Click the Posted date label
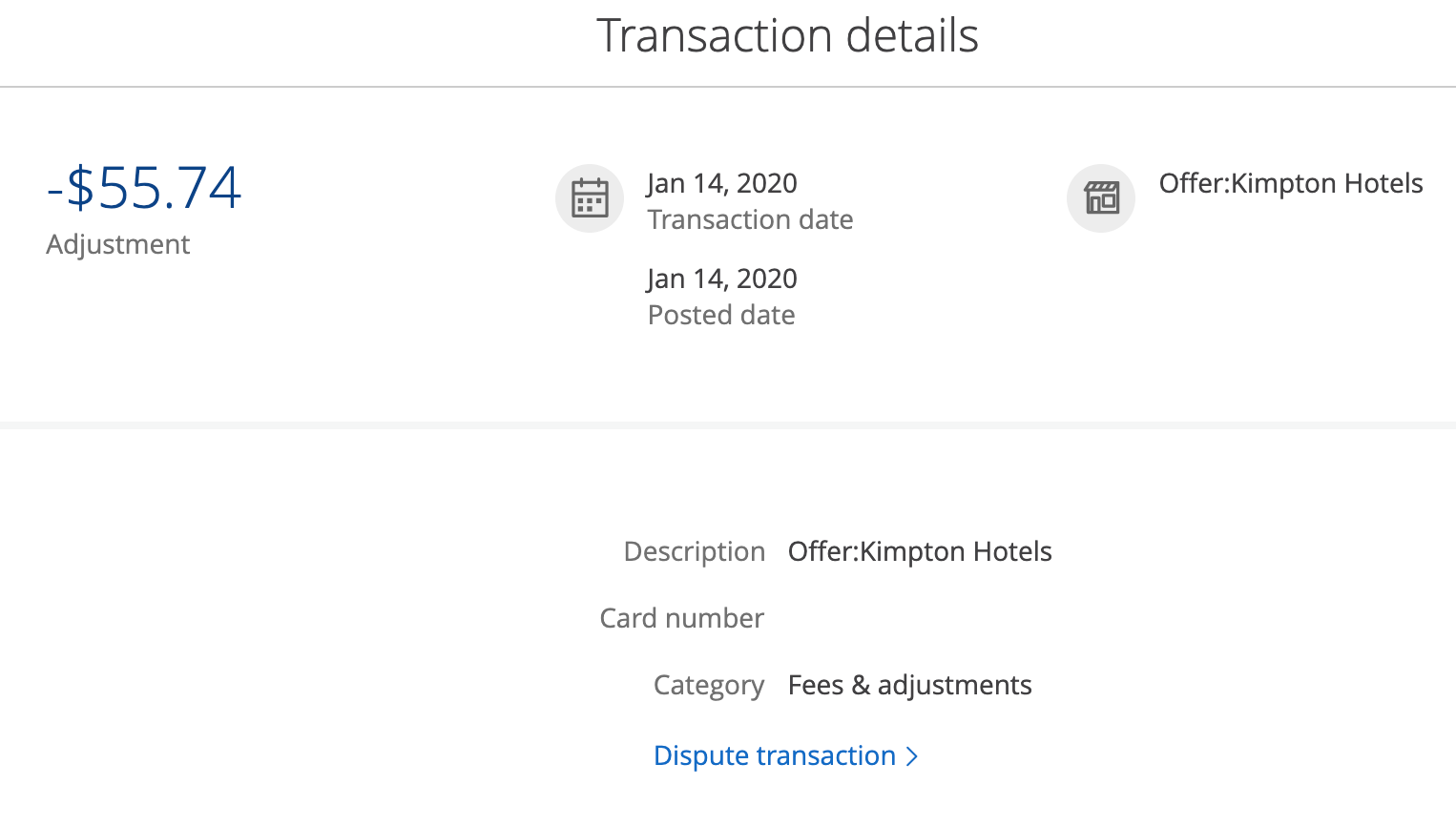Screen dimensions: 1456x826 pyautogui.click(x=721, y=315)
